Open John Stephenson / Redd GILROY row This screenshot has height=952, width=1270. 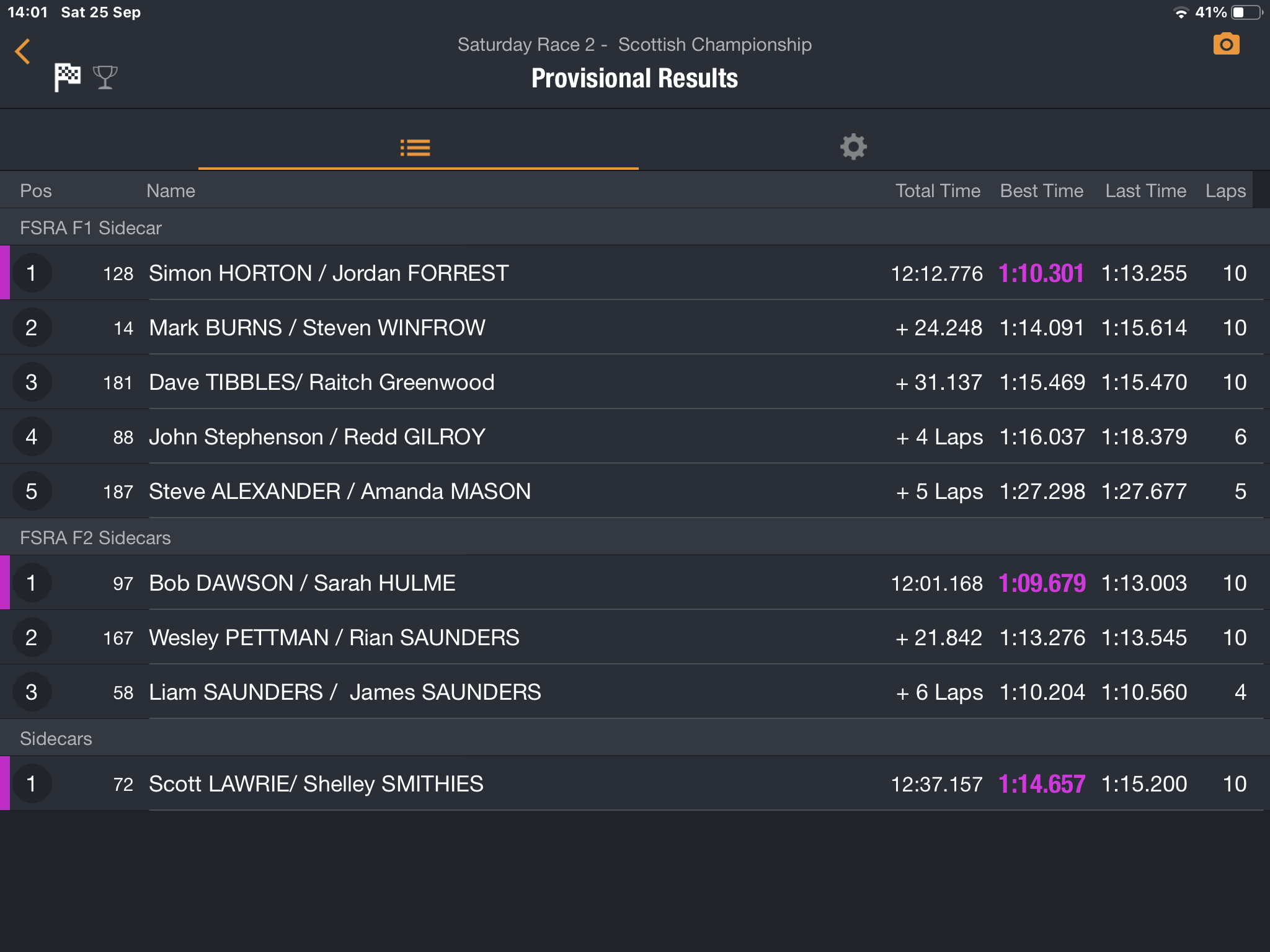click(635, 436)
